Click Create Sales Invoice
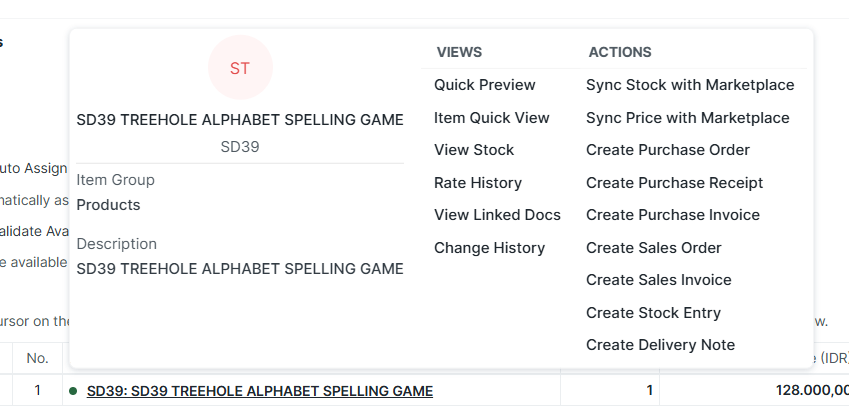 (x=658, y=280)
